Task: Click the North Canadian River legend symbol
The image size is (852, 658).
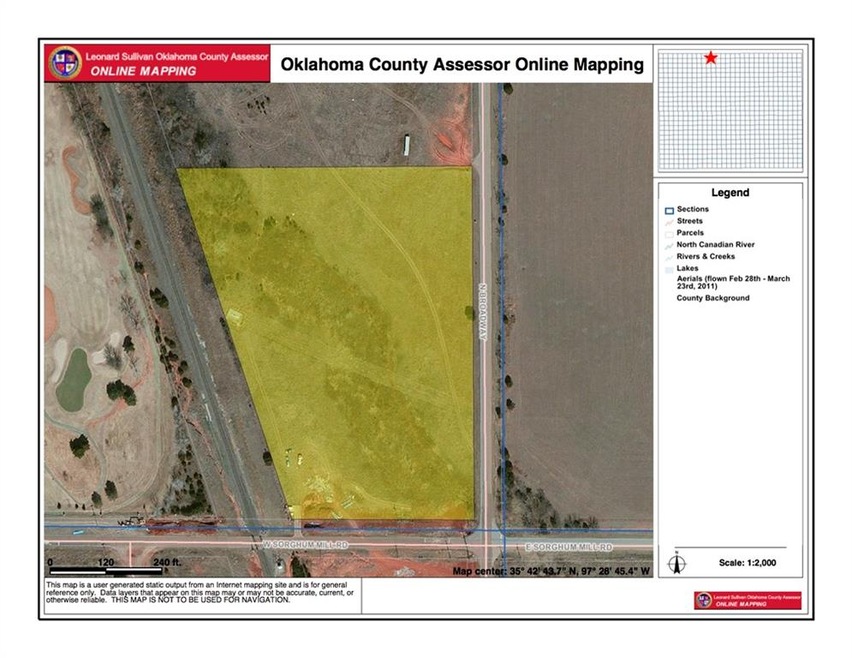Action: pyautogui.click(x=668, y=245)
